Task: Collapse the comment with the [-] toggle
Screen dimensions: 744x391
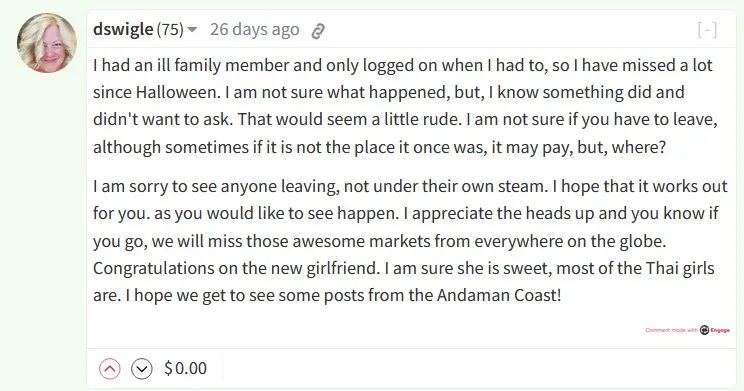Action: 707,30
